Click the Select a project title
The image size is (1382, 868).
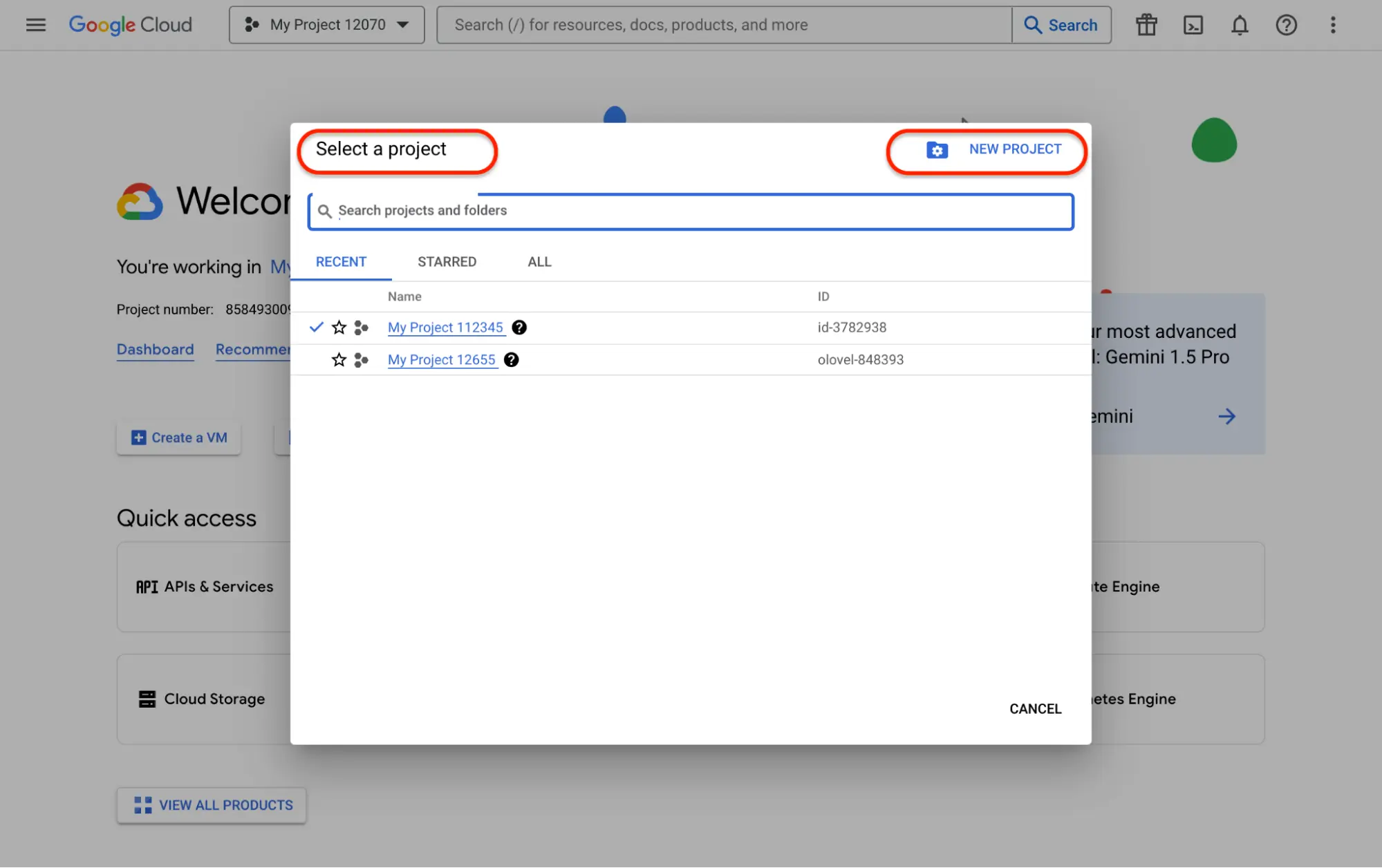tap(381, 149)
